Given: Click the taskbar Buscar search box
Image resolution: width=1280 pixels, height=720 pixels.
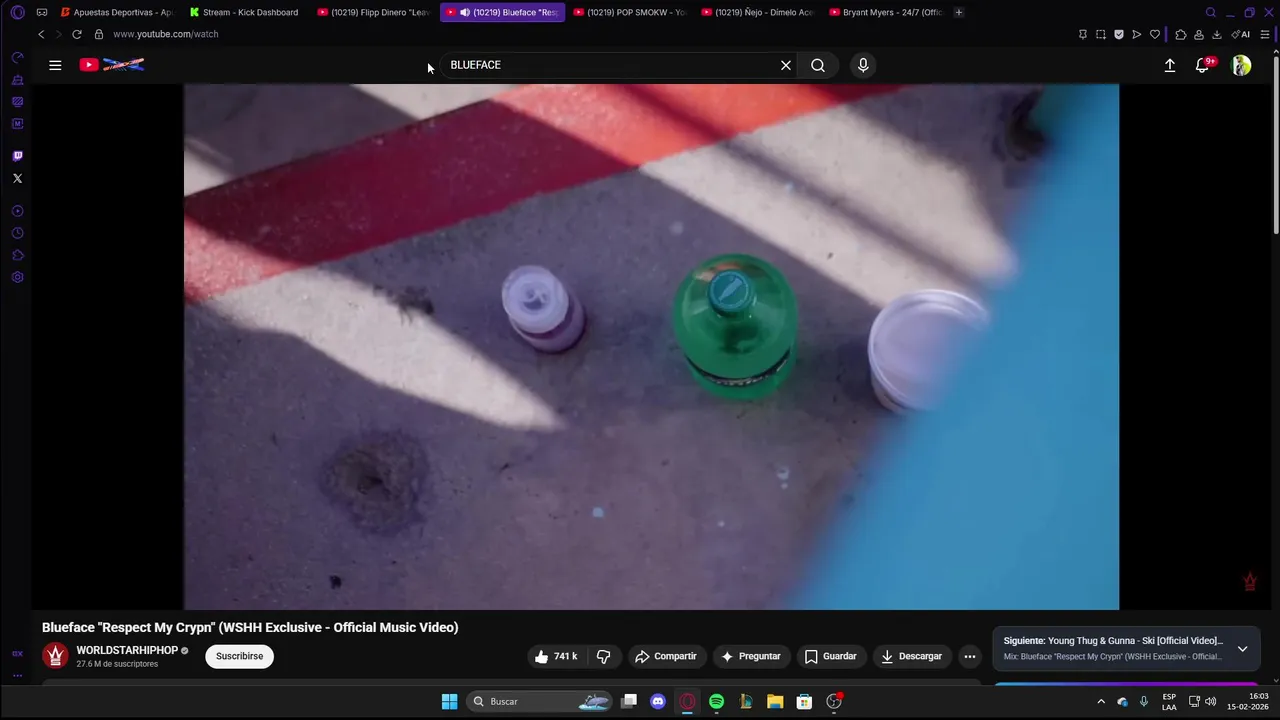Looking at the screenshot, I should pyautogui.click(x=539, y=701).
